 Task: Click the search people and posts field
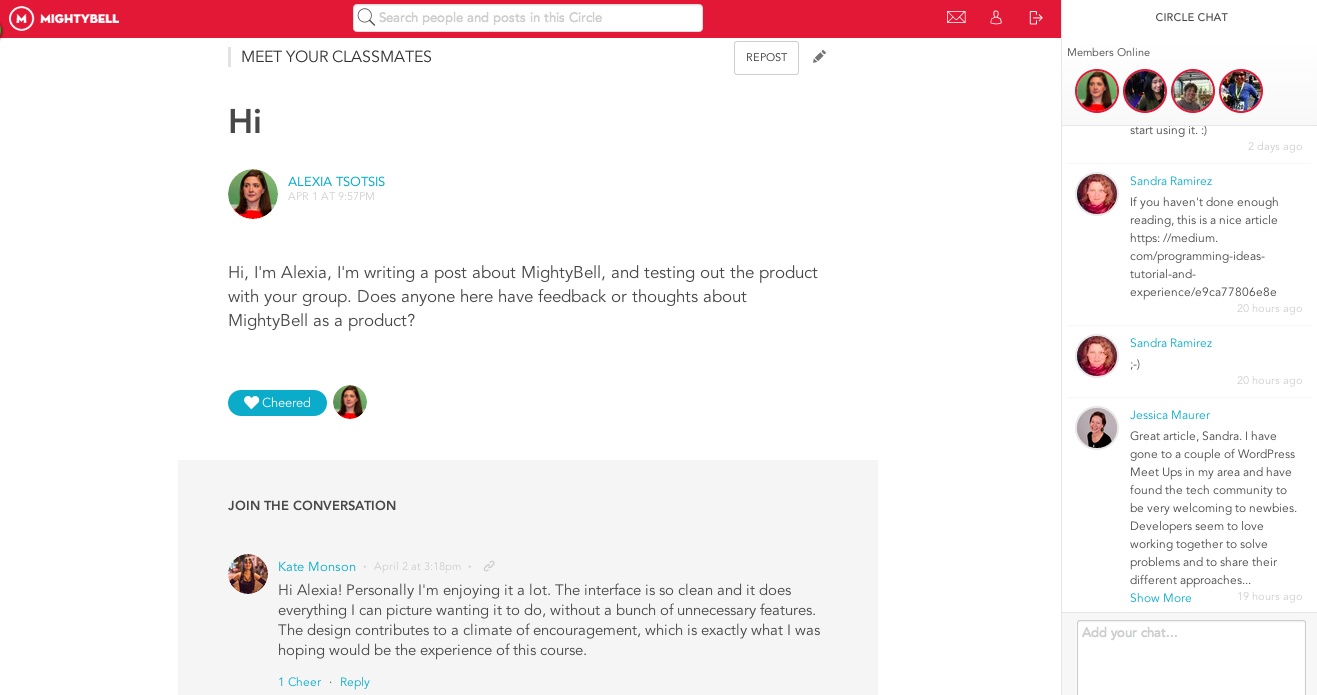tap(538, 18)
